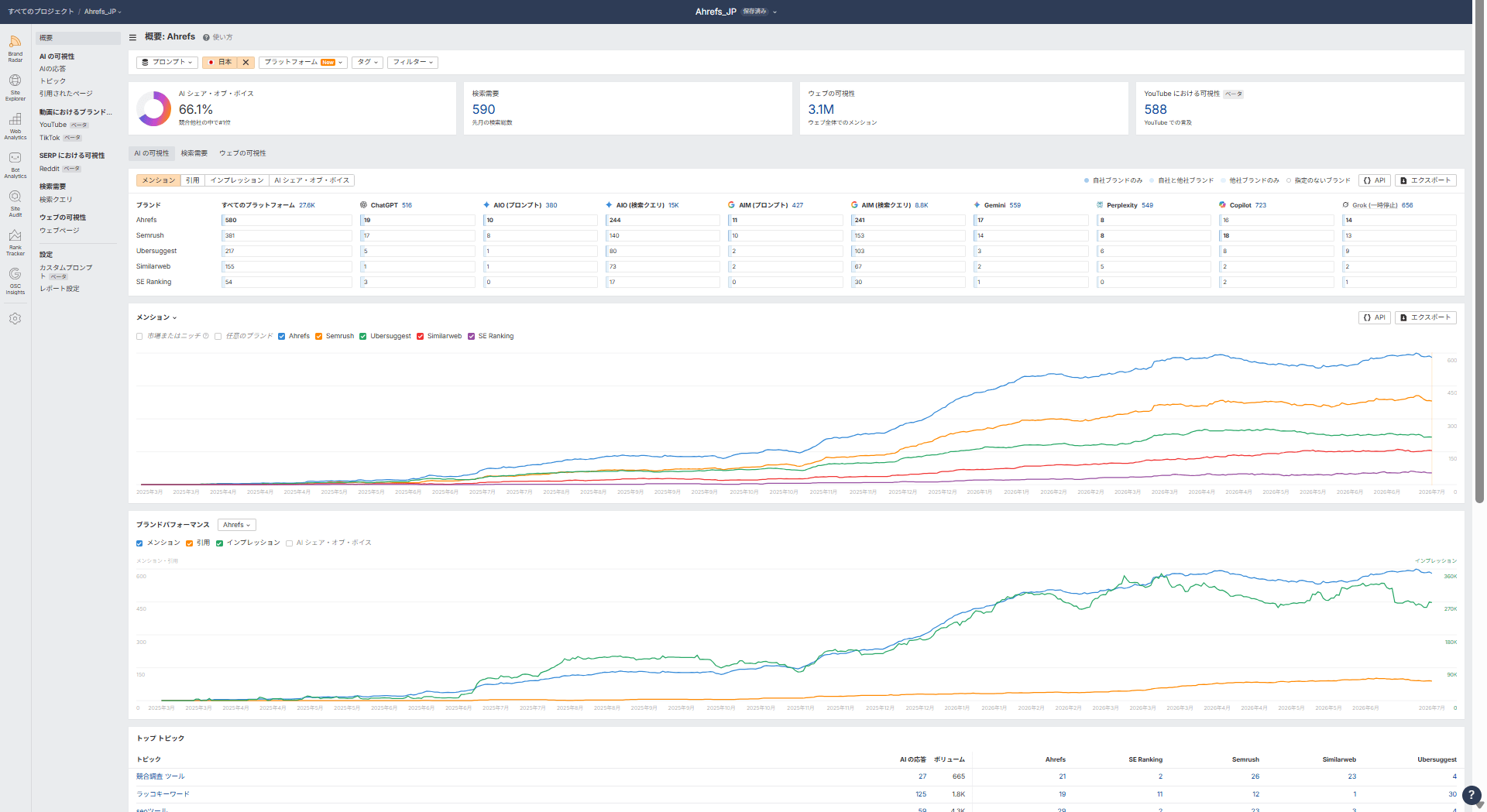The width and height of the screenshot is (1487, 812).
Task: Click the AI share of voice donut chart
Action: [154, 108]
